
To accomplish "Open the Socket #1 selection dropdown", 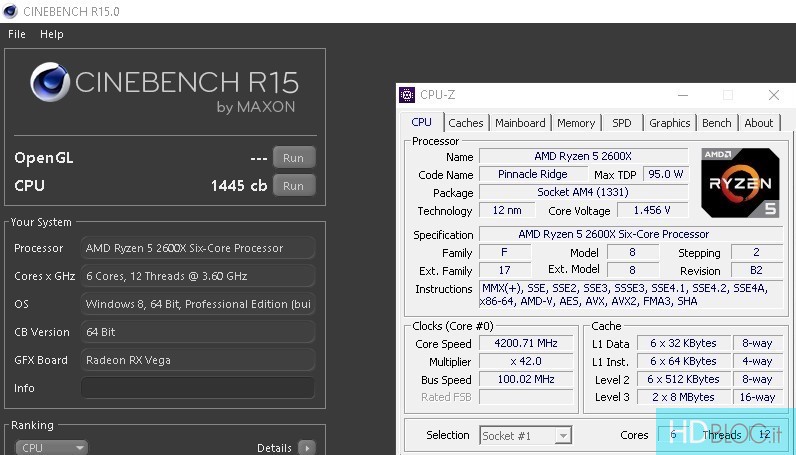I will pyautogui.click(x=525, y=435).
